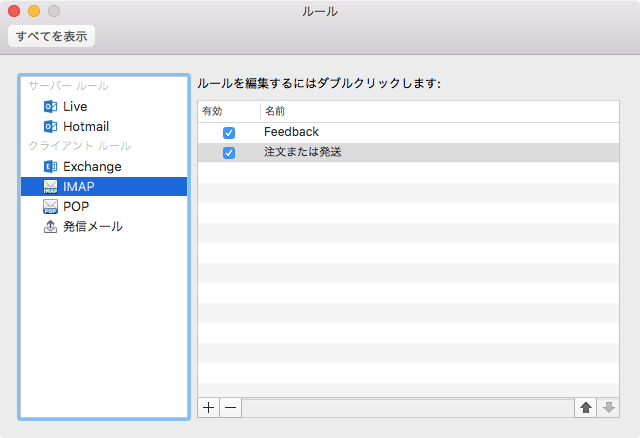Minimize the ルール window

click(x=34, y=11)
